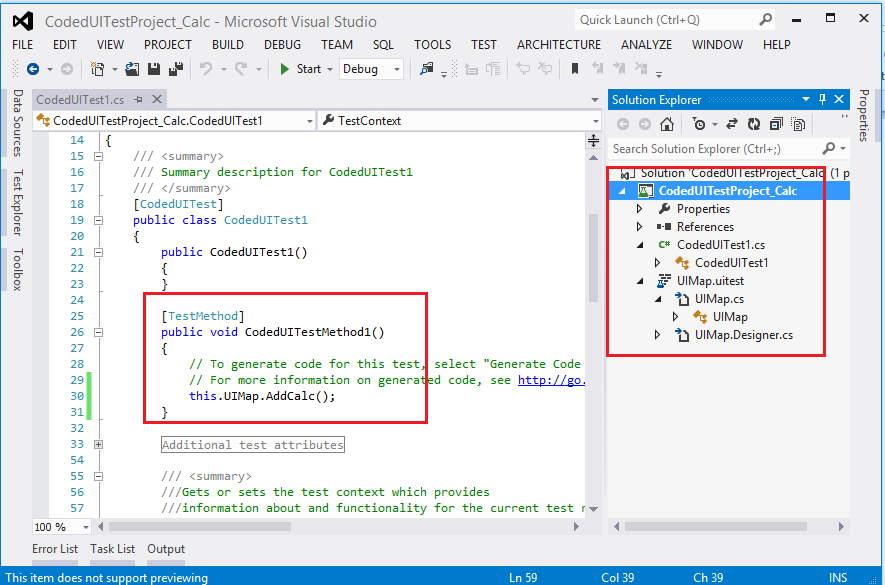Click Home icon in Solution Explorer
885x585 pixels.
pos(667,124)
